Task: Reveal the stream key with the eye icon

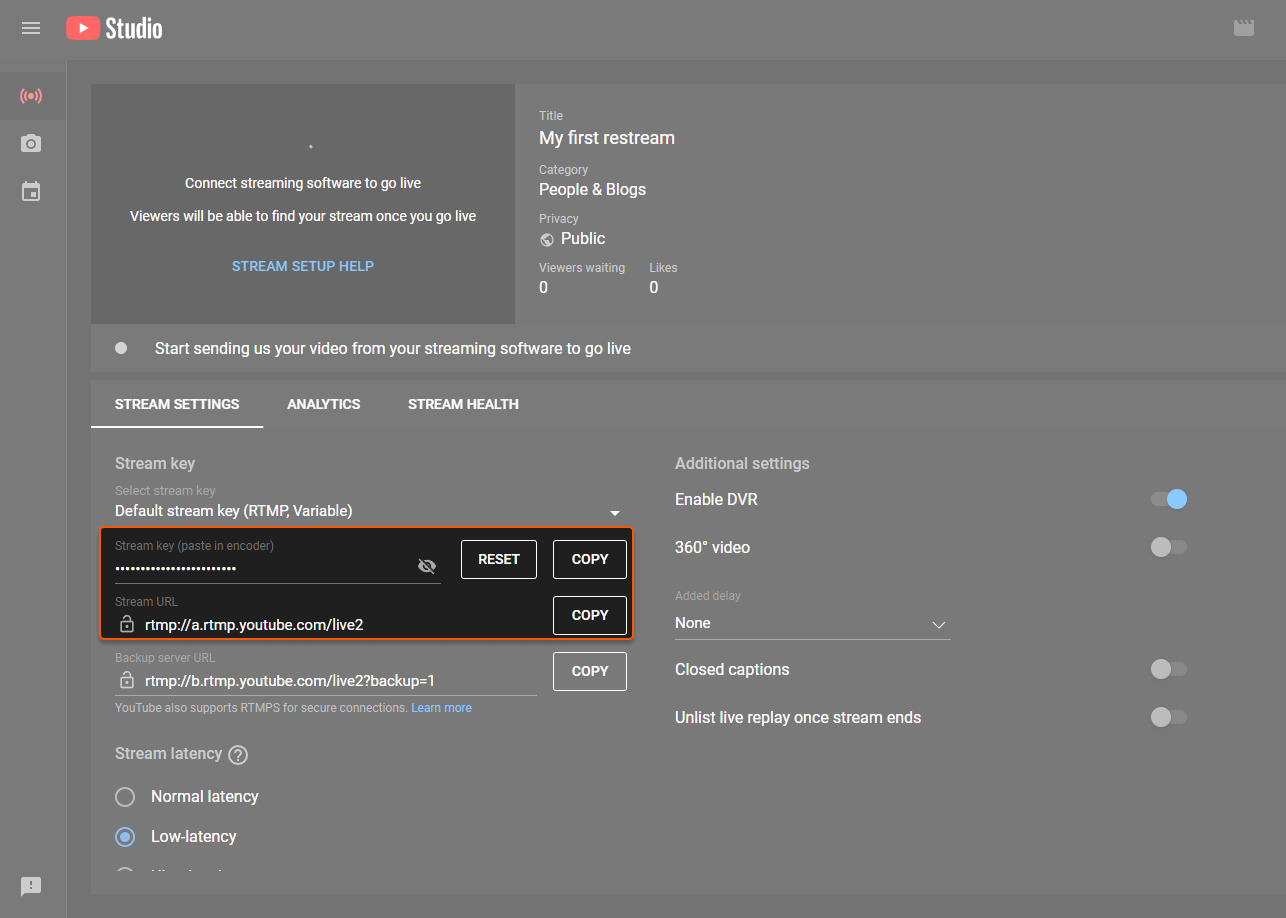Action: pos(427,566)
